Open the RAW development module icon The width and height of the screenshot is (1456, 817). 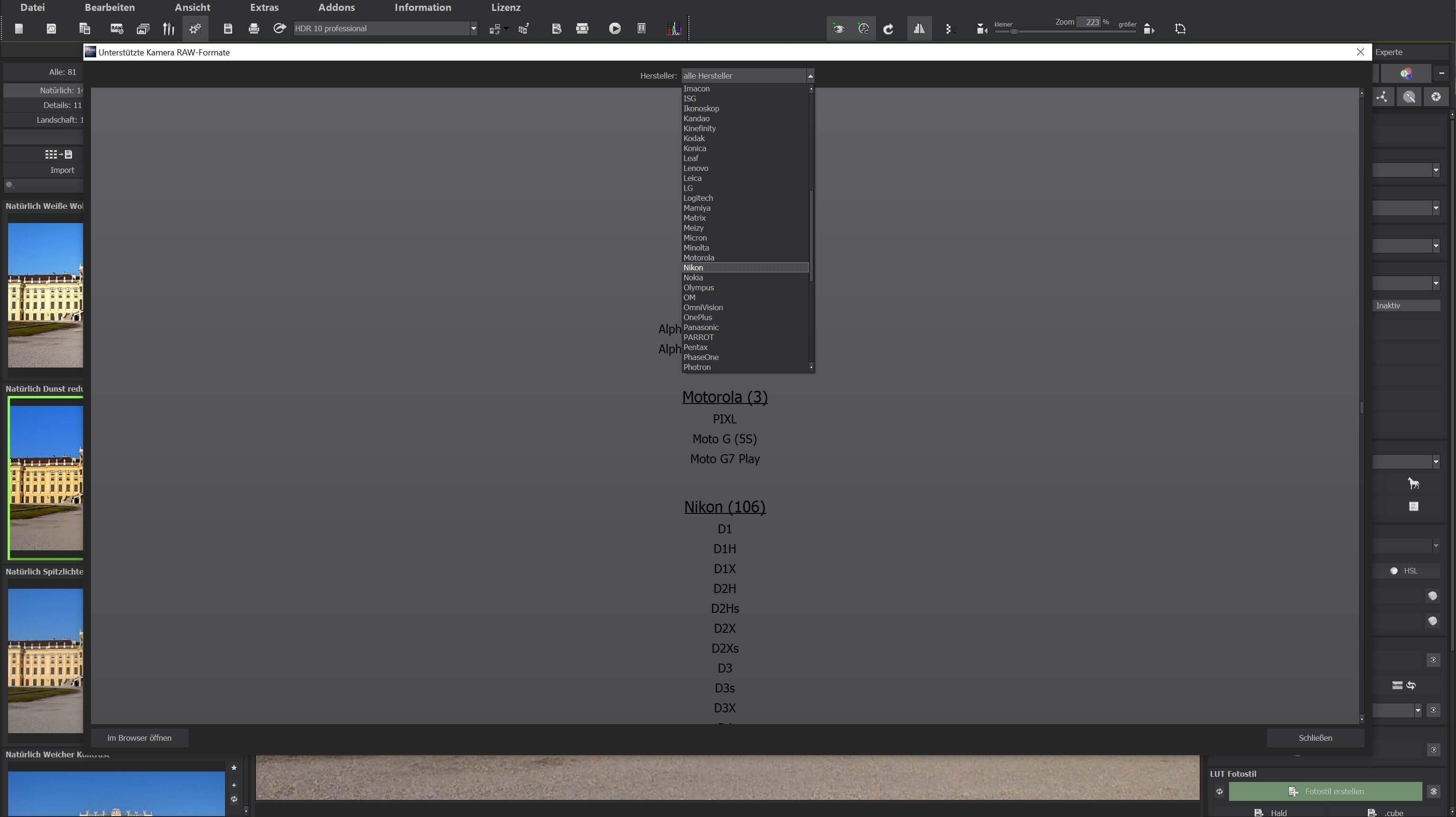117,28
